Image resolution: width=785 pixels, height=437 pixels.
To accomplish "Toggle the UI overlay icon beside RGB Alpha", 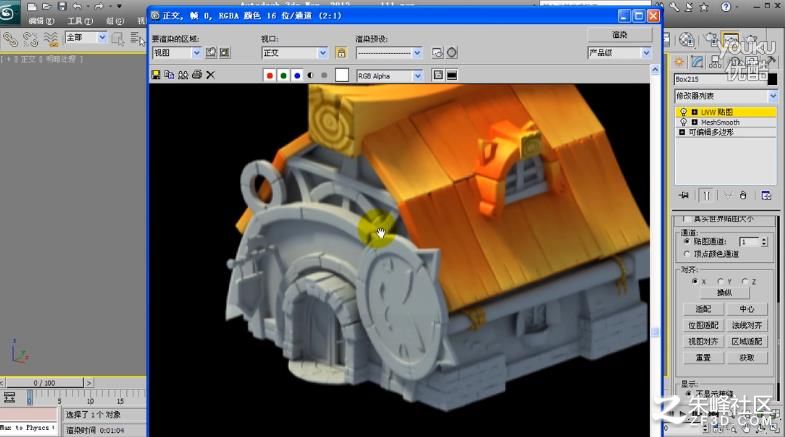I will (438, 75).
